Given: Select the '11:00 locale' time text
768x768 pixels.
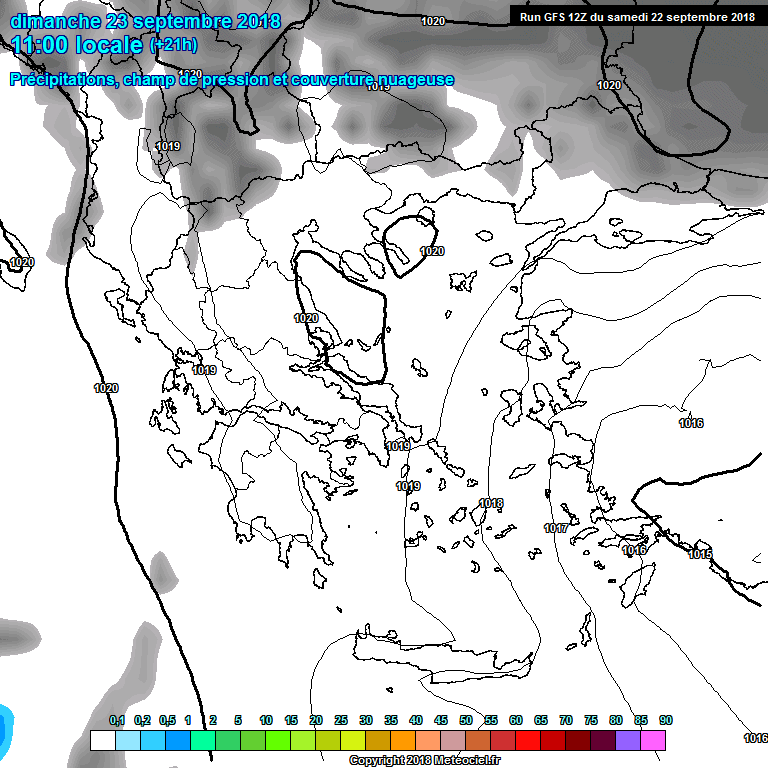Looking at the screenshot, I should point(76,45).
